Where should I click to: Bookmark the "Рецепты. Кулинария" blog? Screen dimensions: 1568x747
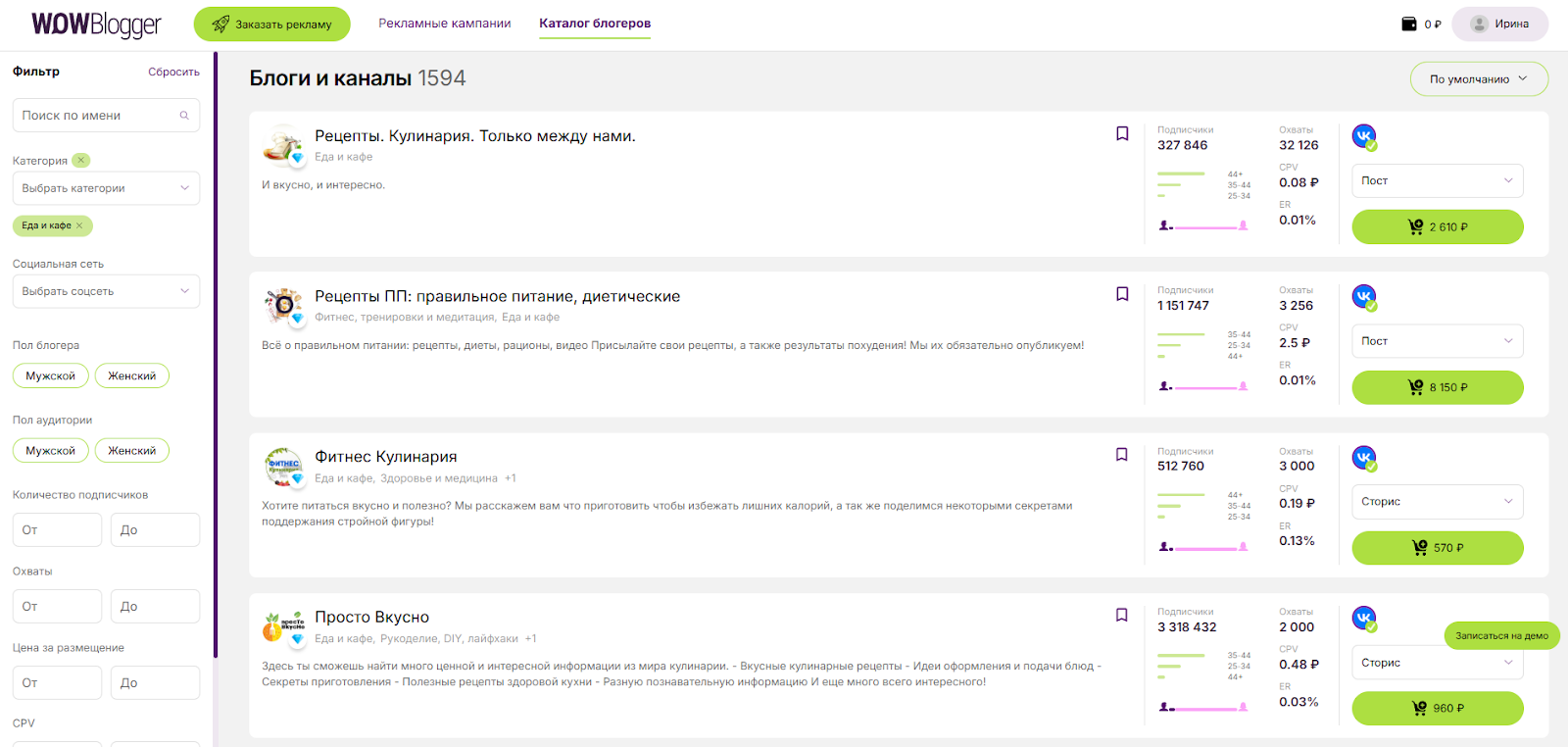(1122, 133)
